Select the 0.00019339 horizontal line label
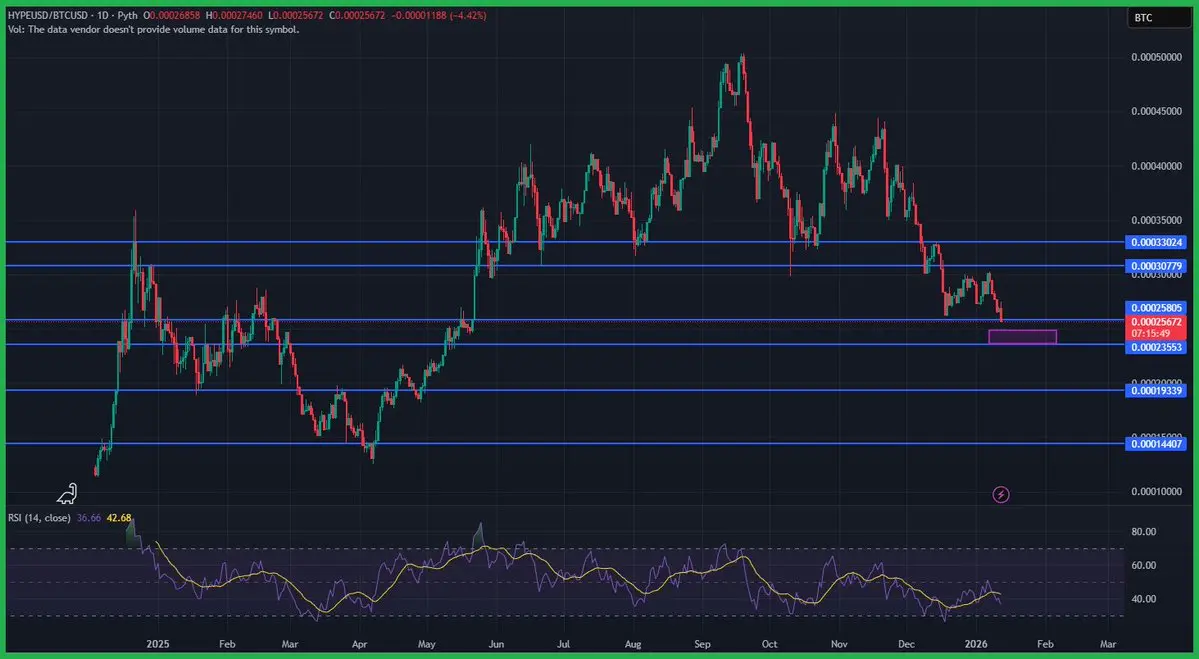 point(1155,391)
